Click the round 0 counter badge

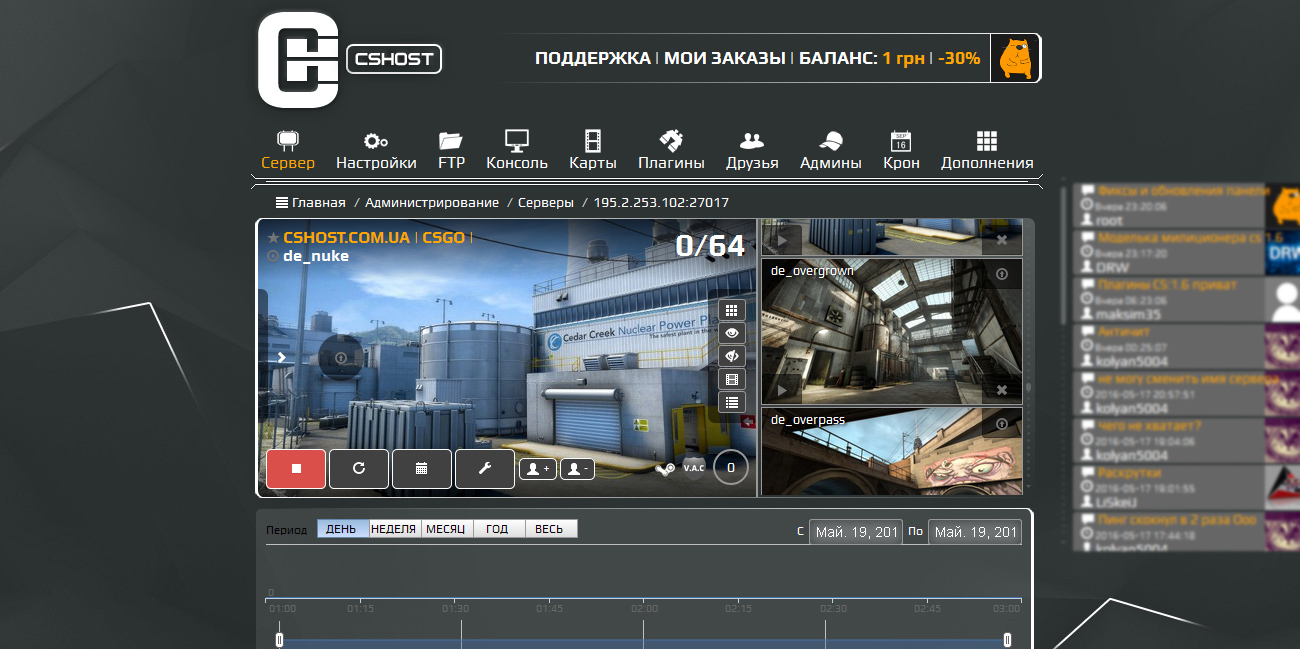[731, 467]
